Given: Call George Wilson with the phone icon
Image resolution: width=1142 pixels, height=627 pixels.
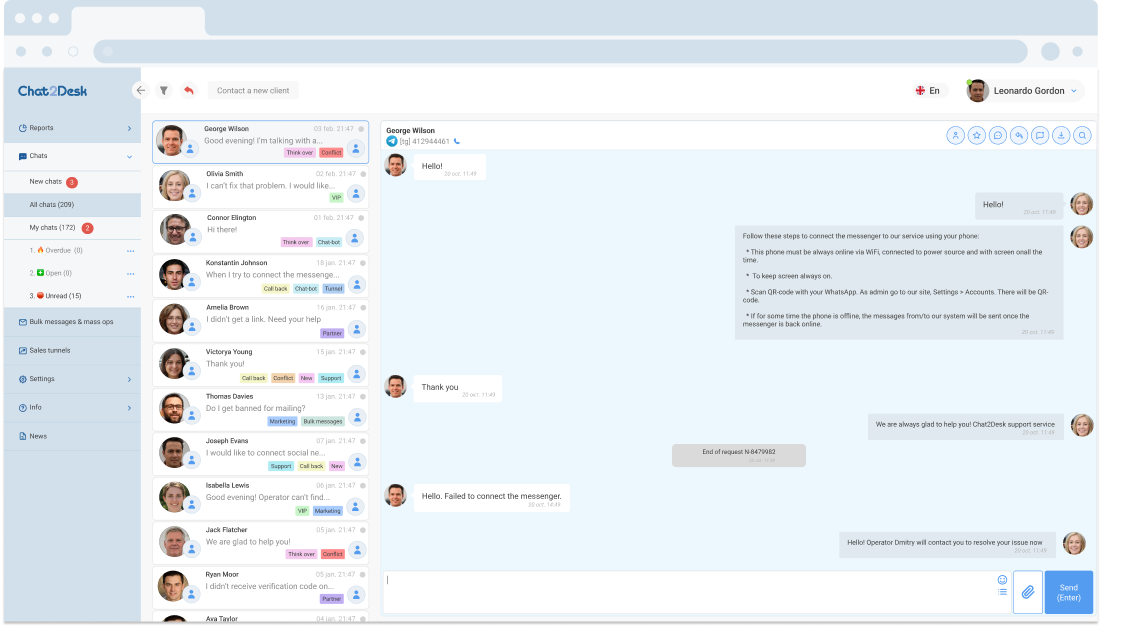Looking at the screenshot, I should (456, 141).
